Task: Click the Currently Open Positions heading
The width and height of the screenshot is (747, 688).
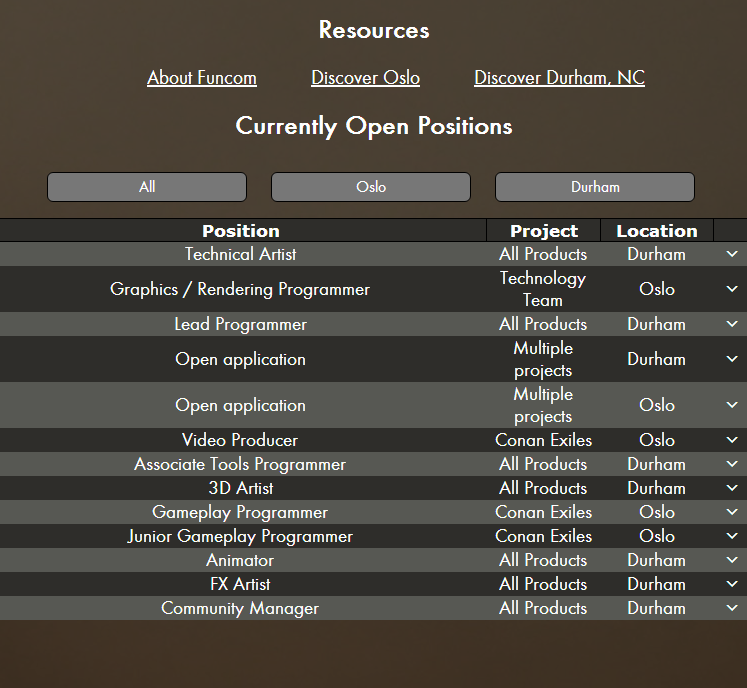Action: [374, 127]
